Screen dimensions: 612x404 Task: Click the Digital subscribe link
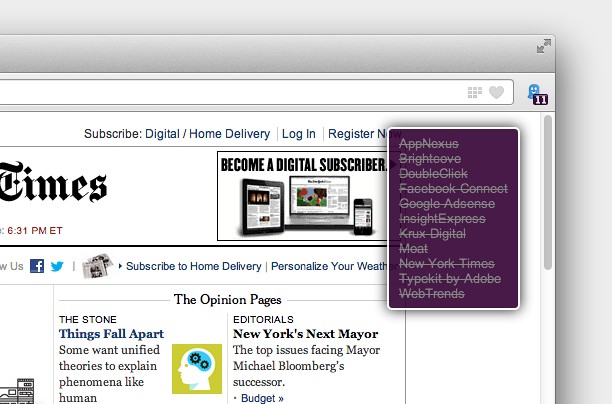click(162, 134)
